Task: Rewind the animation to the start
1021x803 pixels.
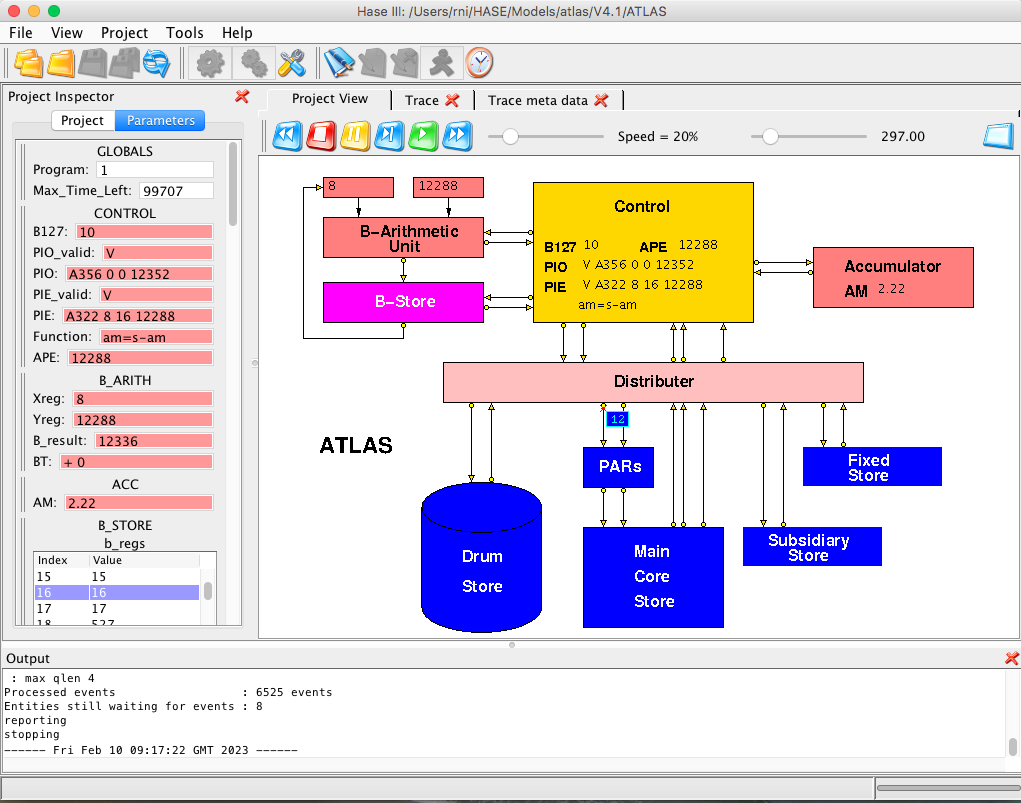Action: tap(287, 135)
